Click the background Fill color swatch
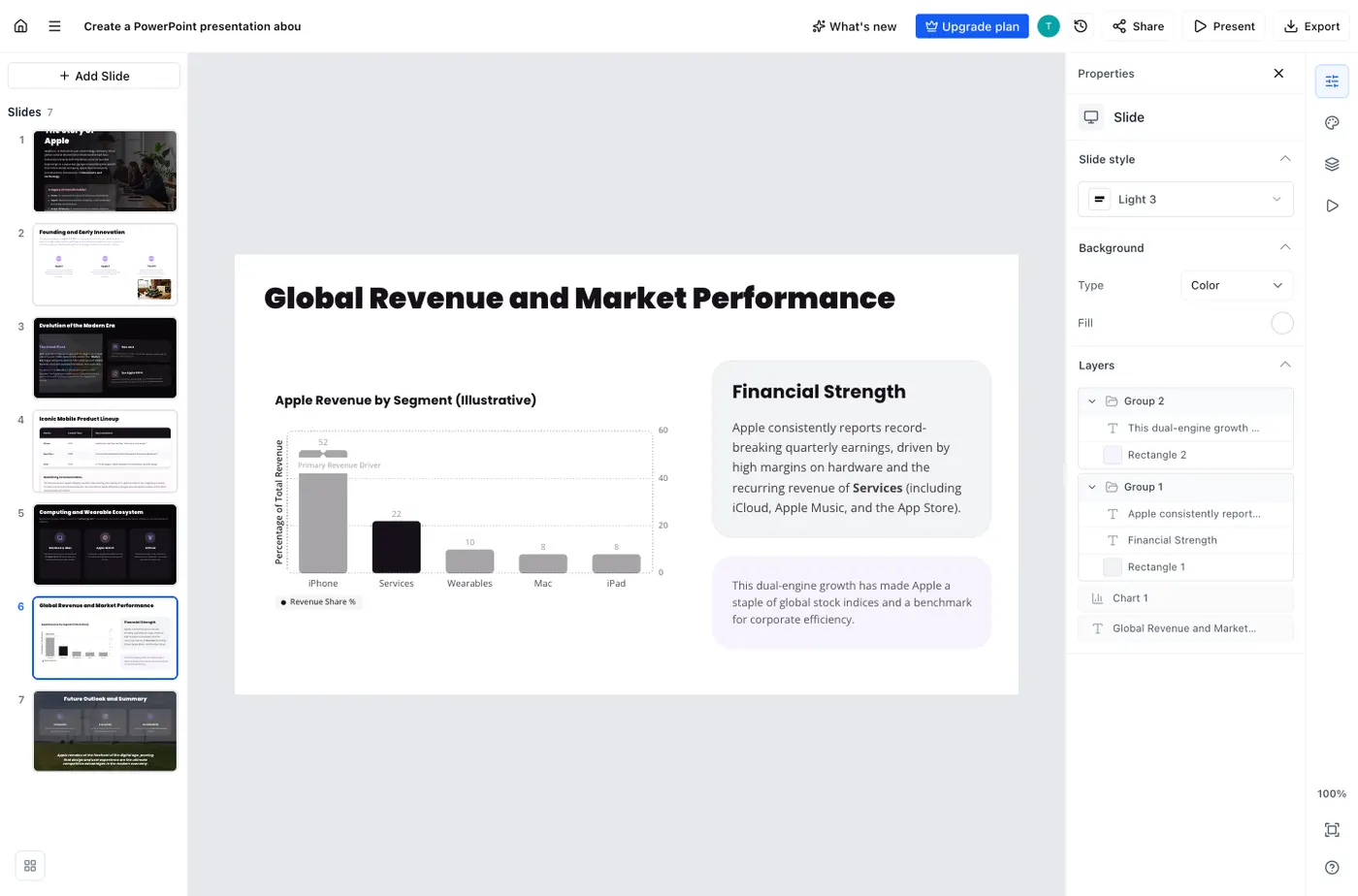This screenshot has width=1358, height=896. (1282, 323)
